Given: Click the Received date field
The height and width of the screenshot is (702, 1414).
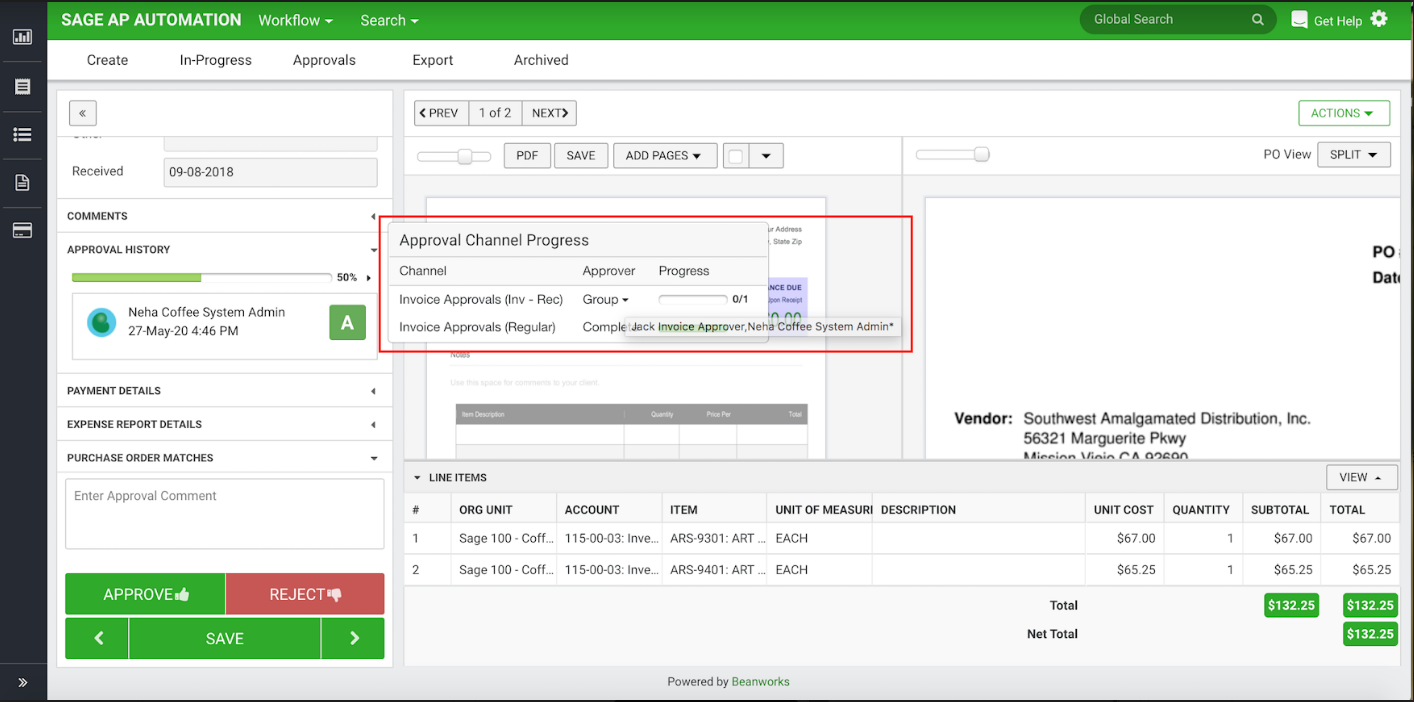Looking at the screenshot, I should [270, 172].
